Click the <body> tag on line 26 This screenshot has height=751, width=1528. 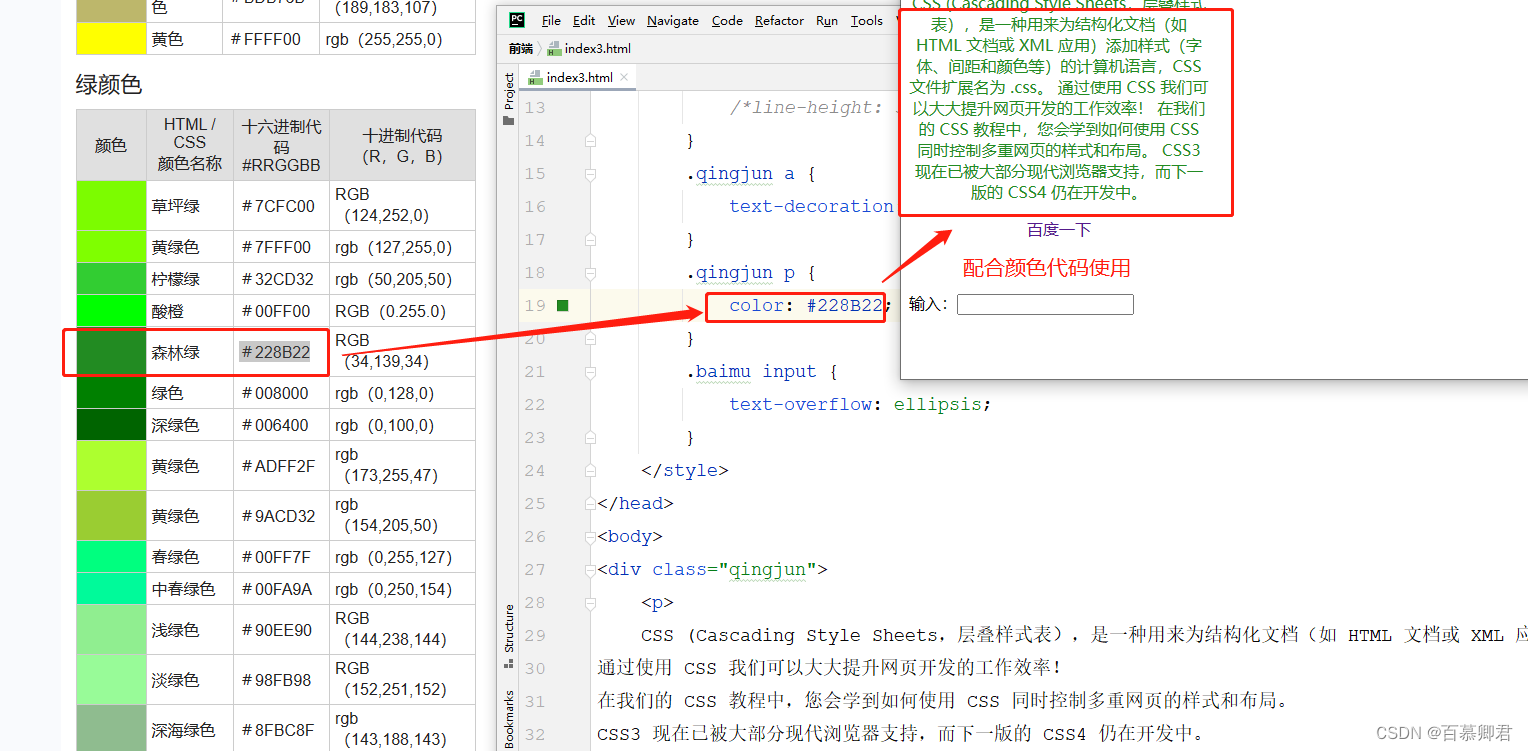point(630,537)
